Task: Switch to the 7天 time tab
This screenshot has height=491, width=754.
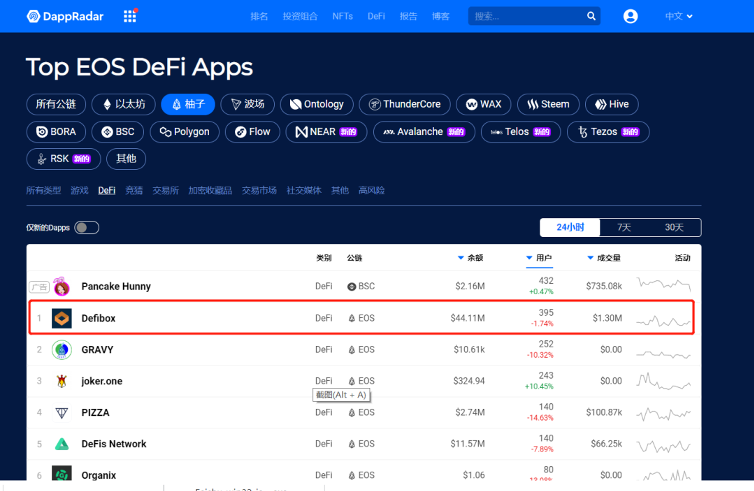Action: tap(624, 227)
